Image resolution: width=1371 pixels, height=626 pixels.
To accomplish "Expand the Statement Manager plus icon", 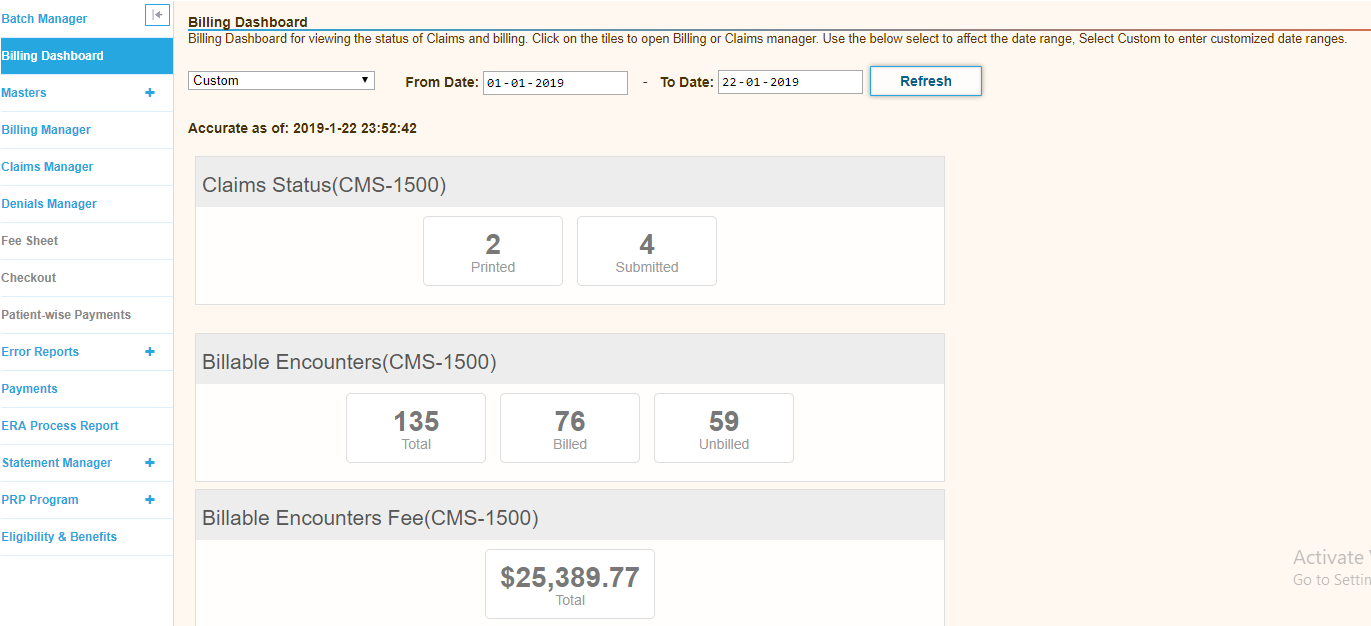I will [x=150, y=463].
